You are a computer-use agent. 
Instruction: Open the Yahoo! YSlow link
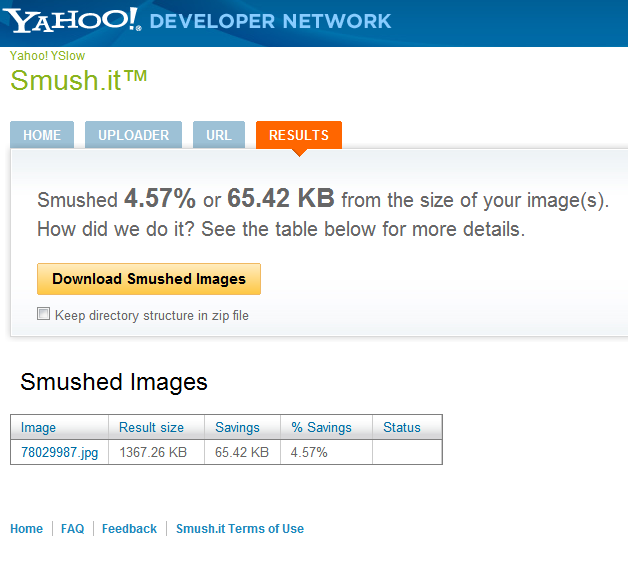coord(47,56)
